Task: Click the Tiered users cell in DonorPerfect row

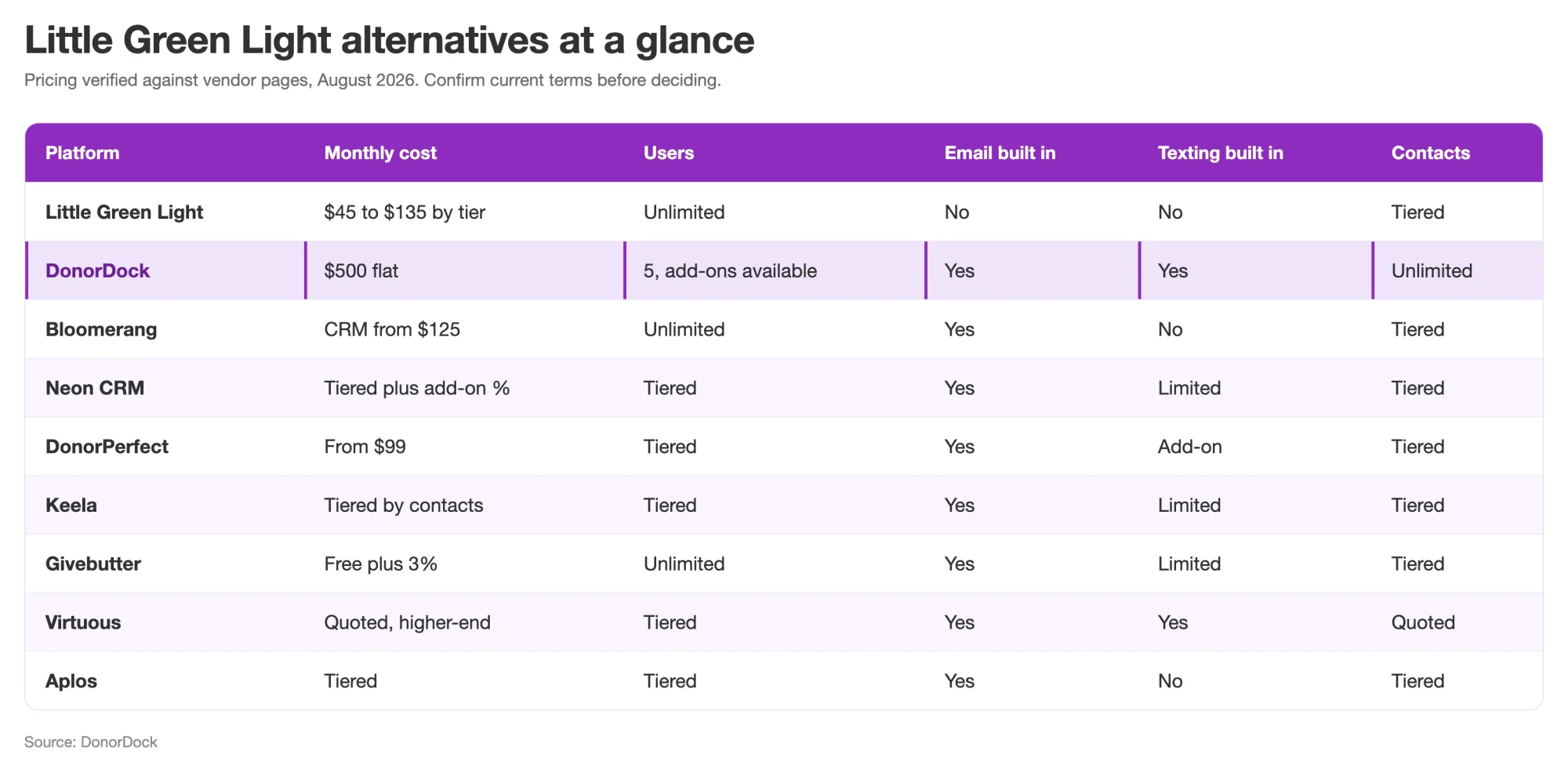Action: [x=670, y=447]
